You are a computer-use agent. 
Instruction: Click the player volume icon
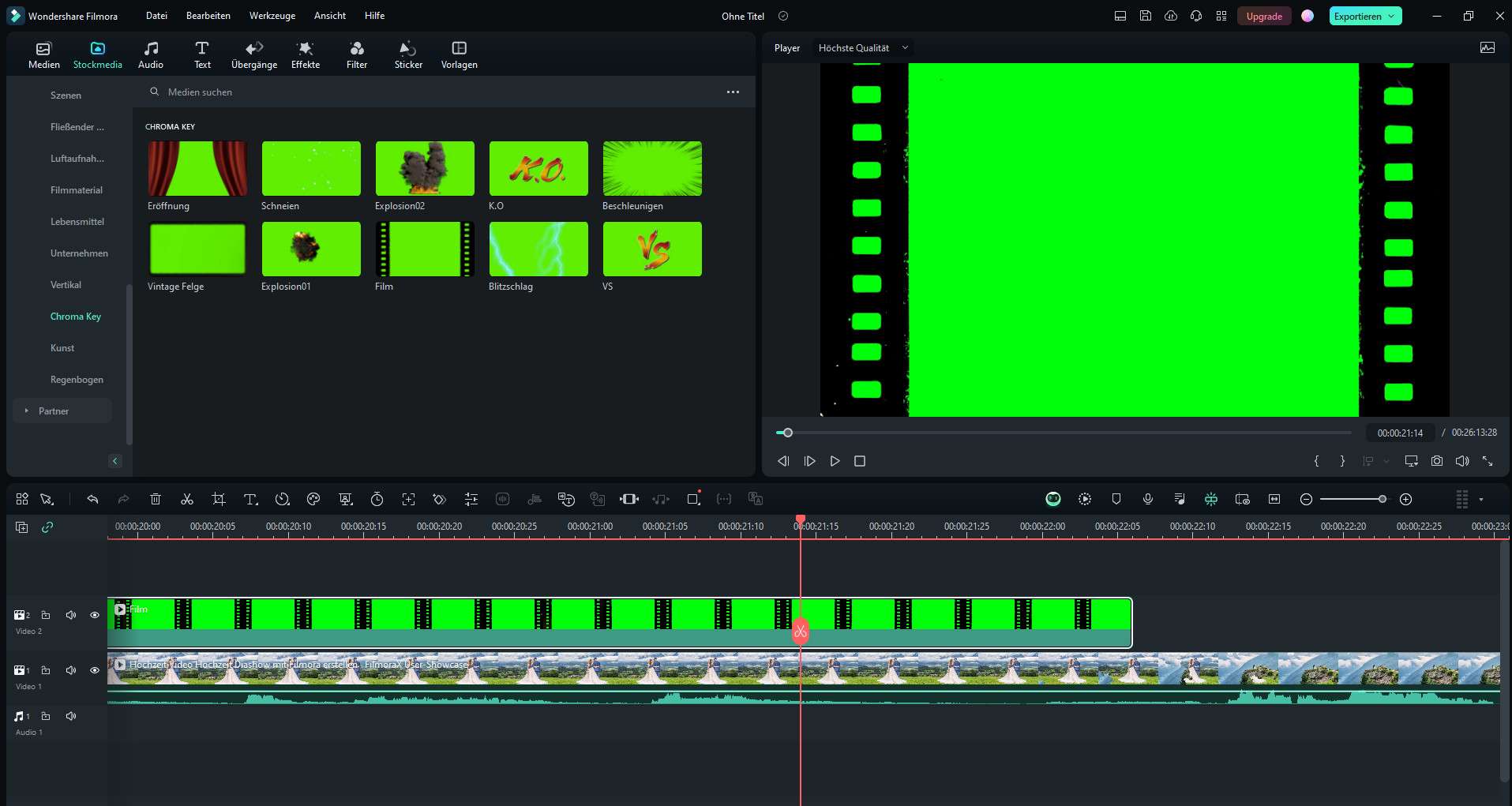point(1462,461)
